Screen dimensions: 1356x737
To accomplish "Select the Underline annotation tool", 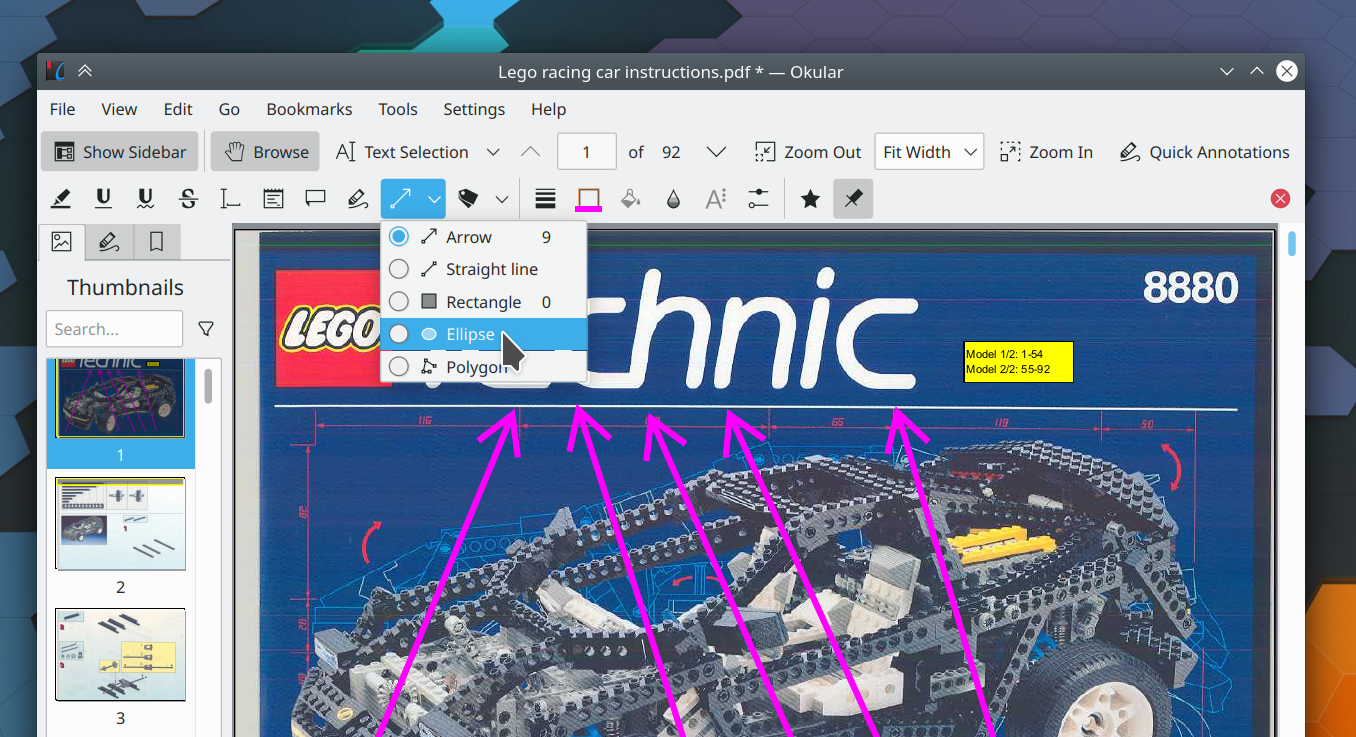I will click(103, 198).
